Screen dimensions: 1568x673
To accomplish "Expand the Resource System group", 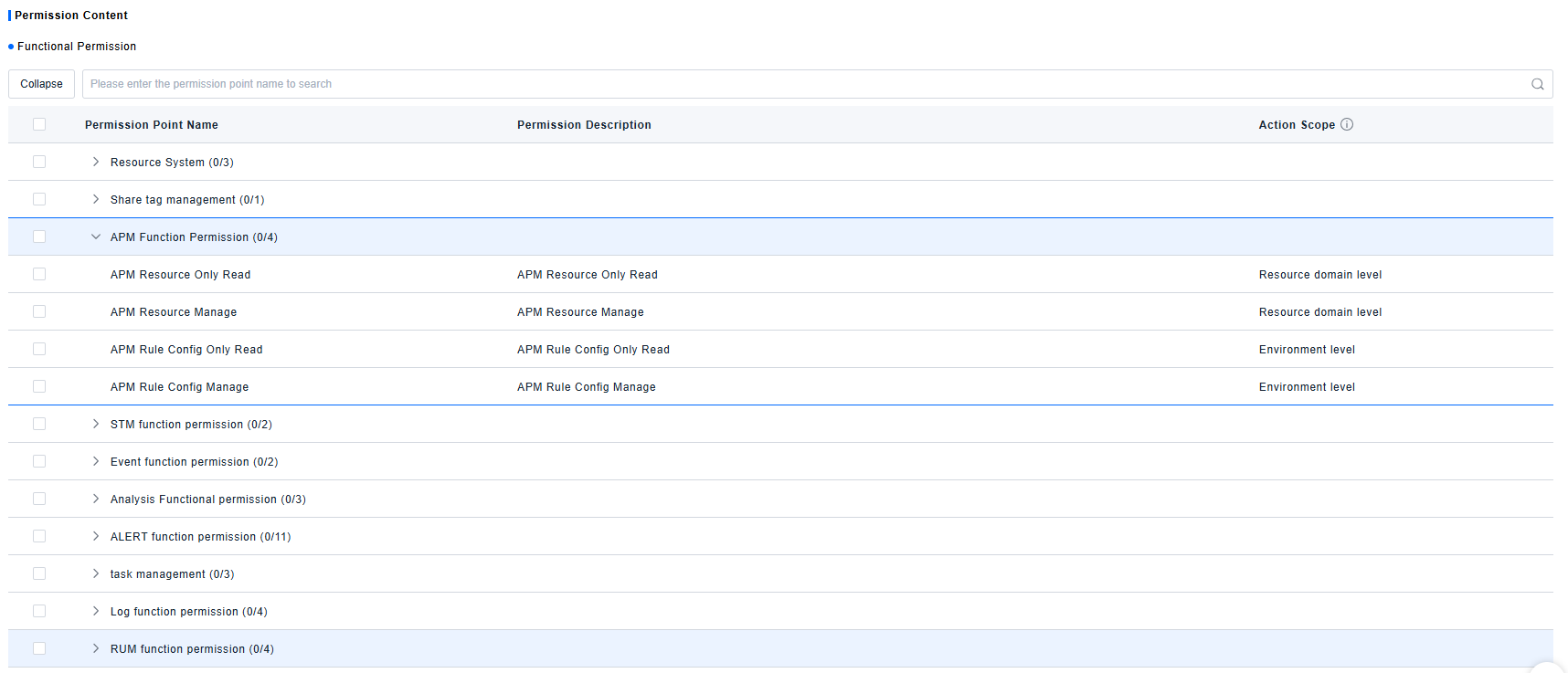I will [x=96, y=162].
